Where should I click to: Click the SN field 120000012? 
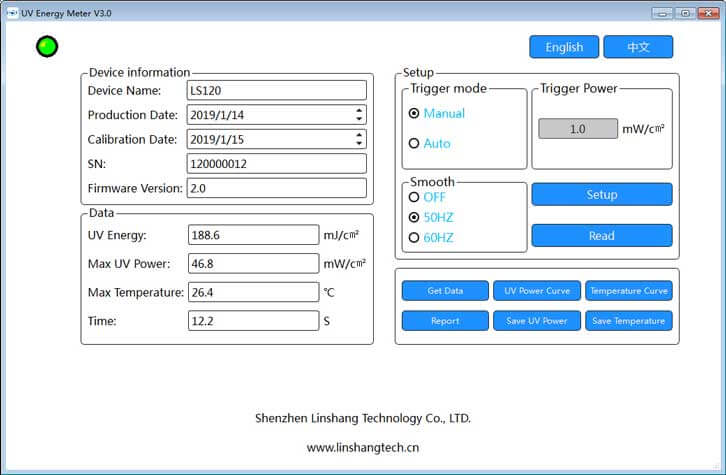(x=276, y=164)
